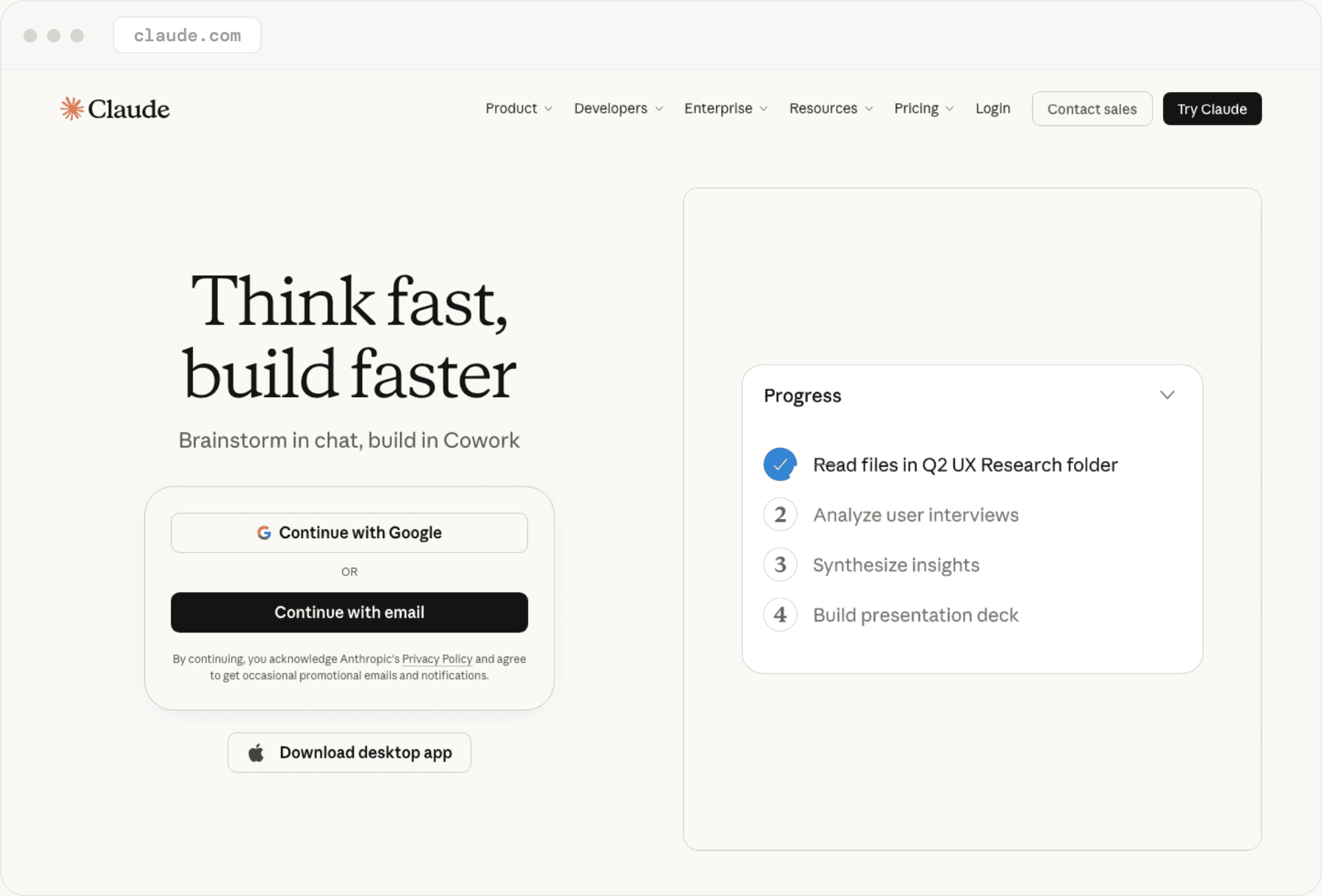1322x896 pixels.
Task: Click the step 2 circle icon
Action: [x=780, y=515]
